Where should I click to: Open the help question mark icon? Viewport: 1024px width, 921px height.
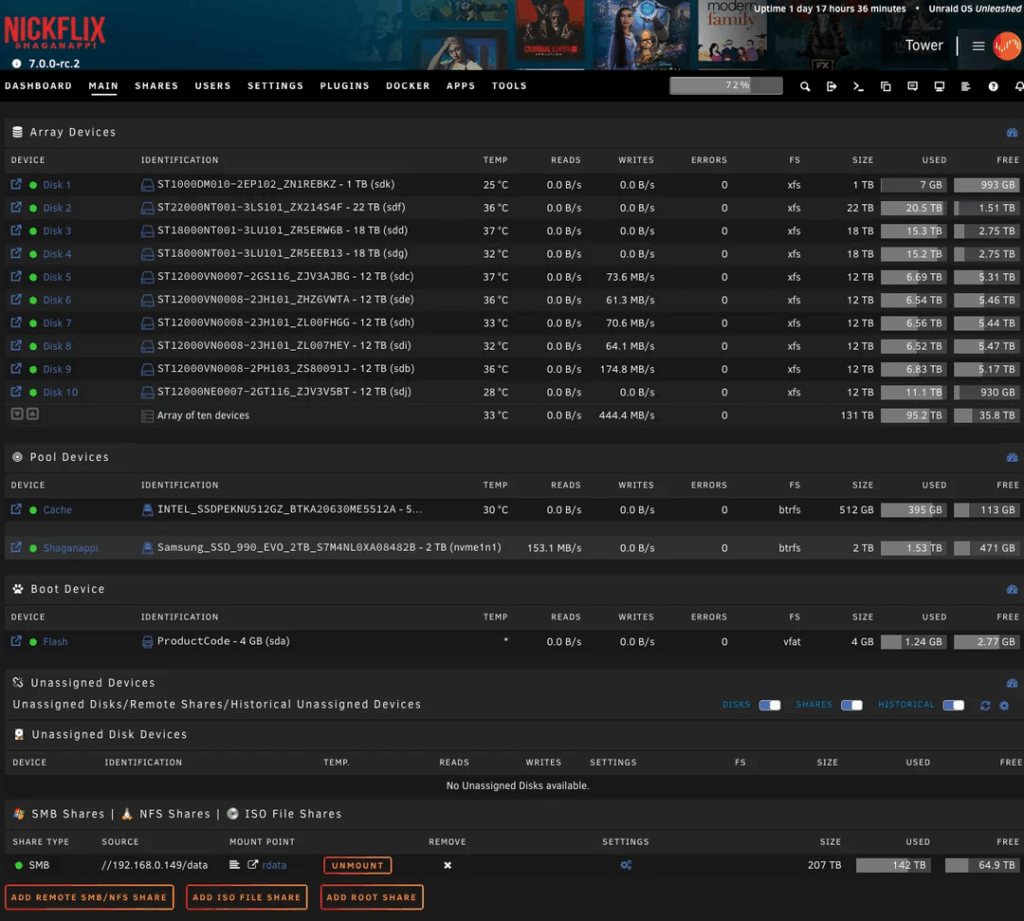pos(993,86)
